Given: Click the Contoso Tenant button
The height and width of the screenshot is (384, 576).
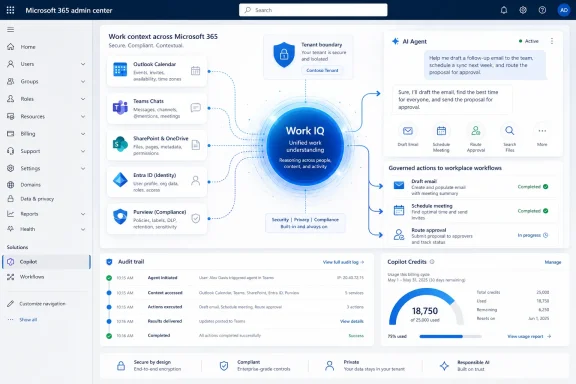Looking at the screenshot, I should coord(322,70).
